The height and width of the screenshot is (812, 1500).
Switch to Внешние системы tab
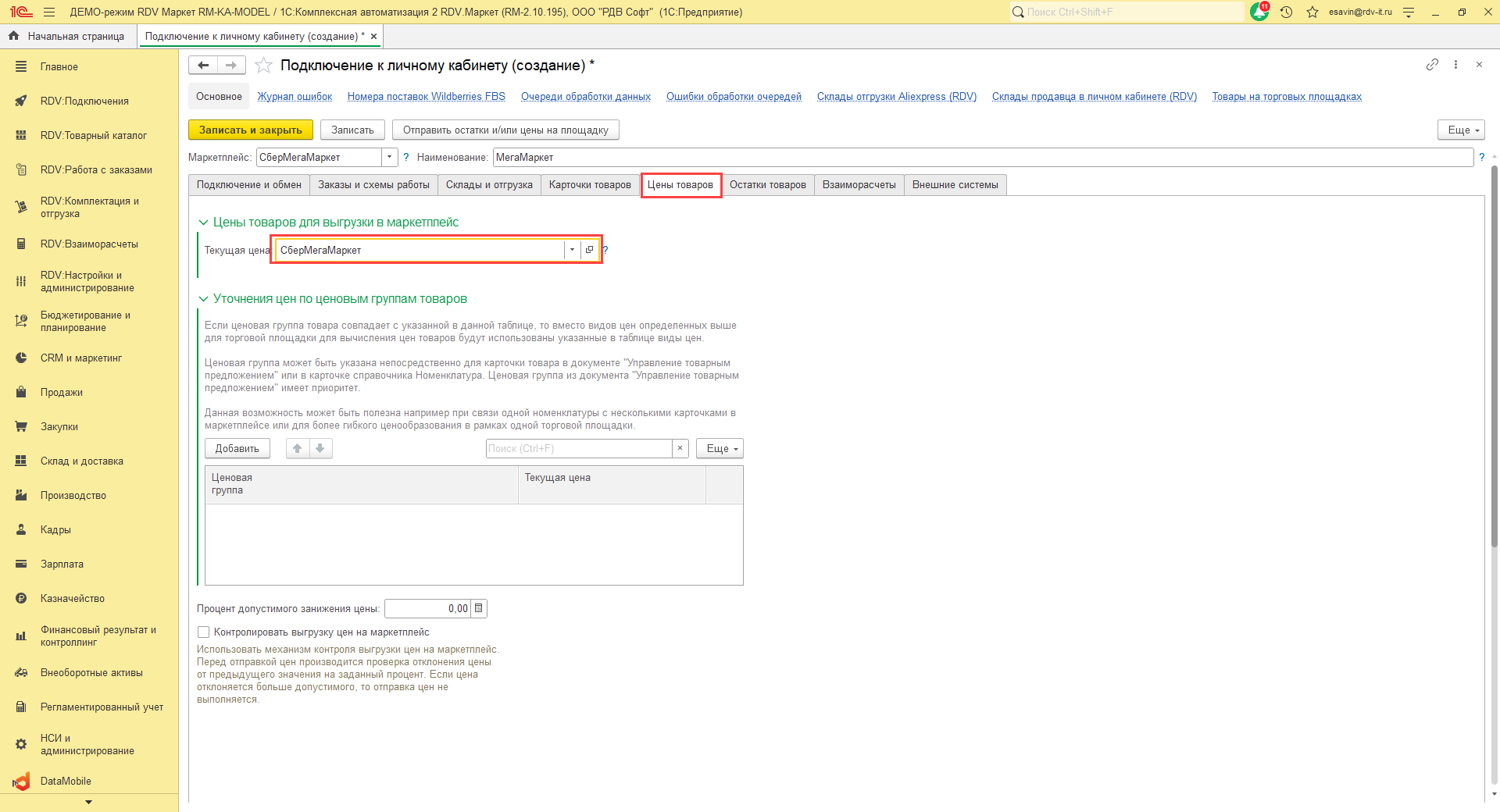(x=955, y=185)
